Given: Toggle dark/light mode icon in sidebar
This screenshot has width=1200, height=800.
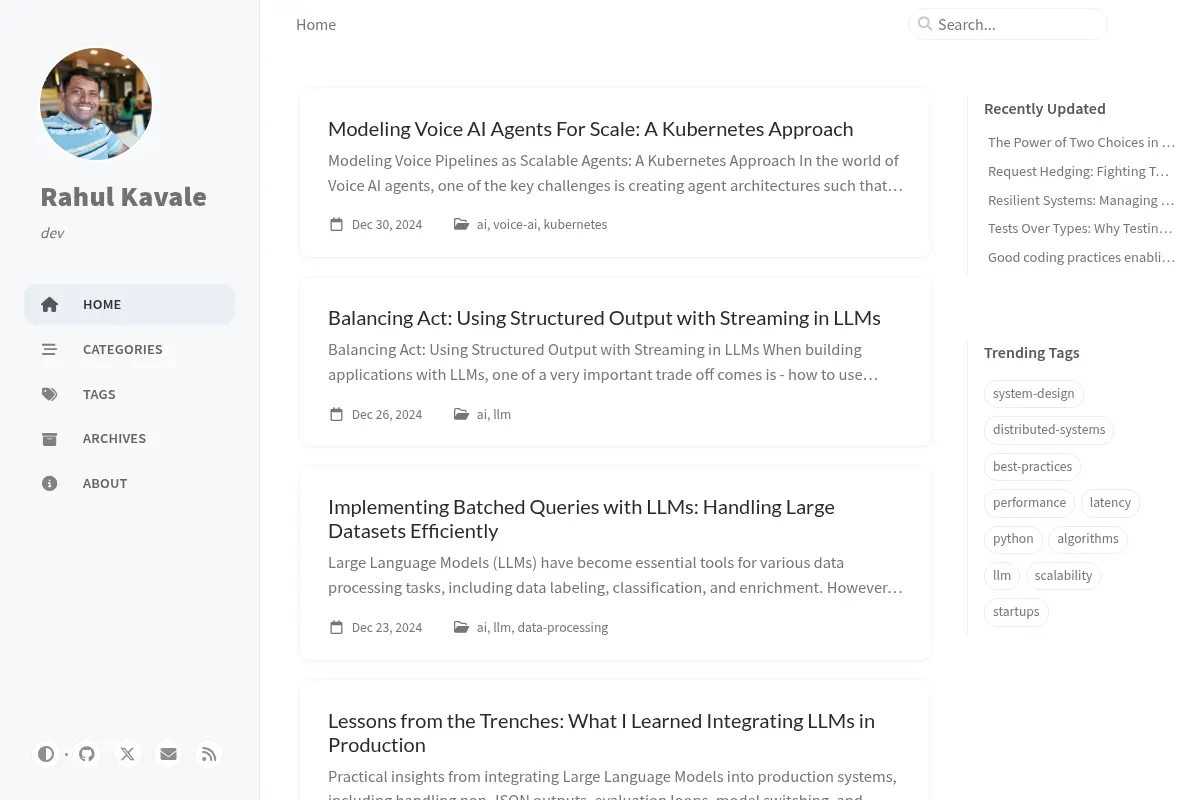Looking at the screenshot, I should (x=46, y=754).
